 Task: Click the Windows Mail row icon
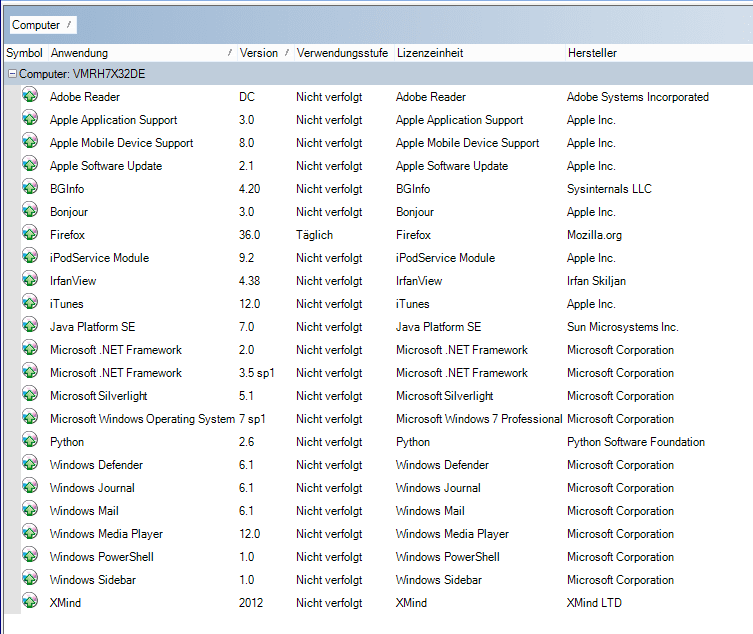coord(30,510)
